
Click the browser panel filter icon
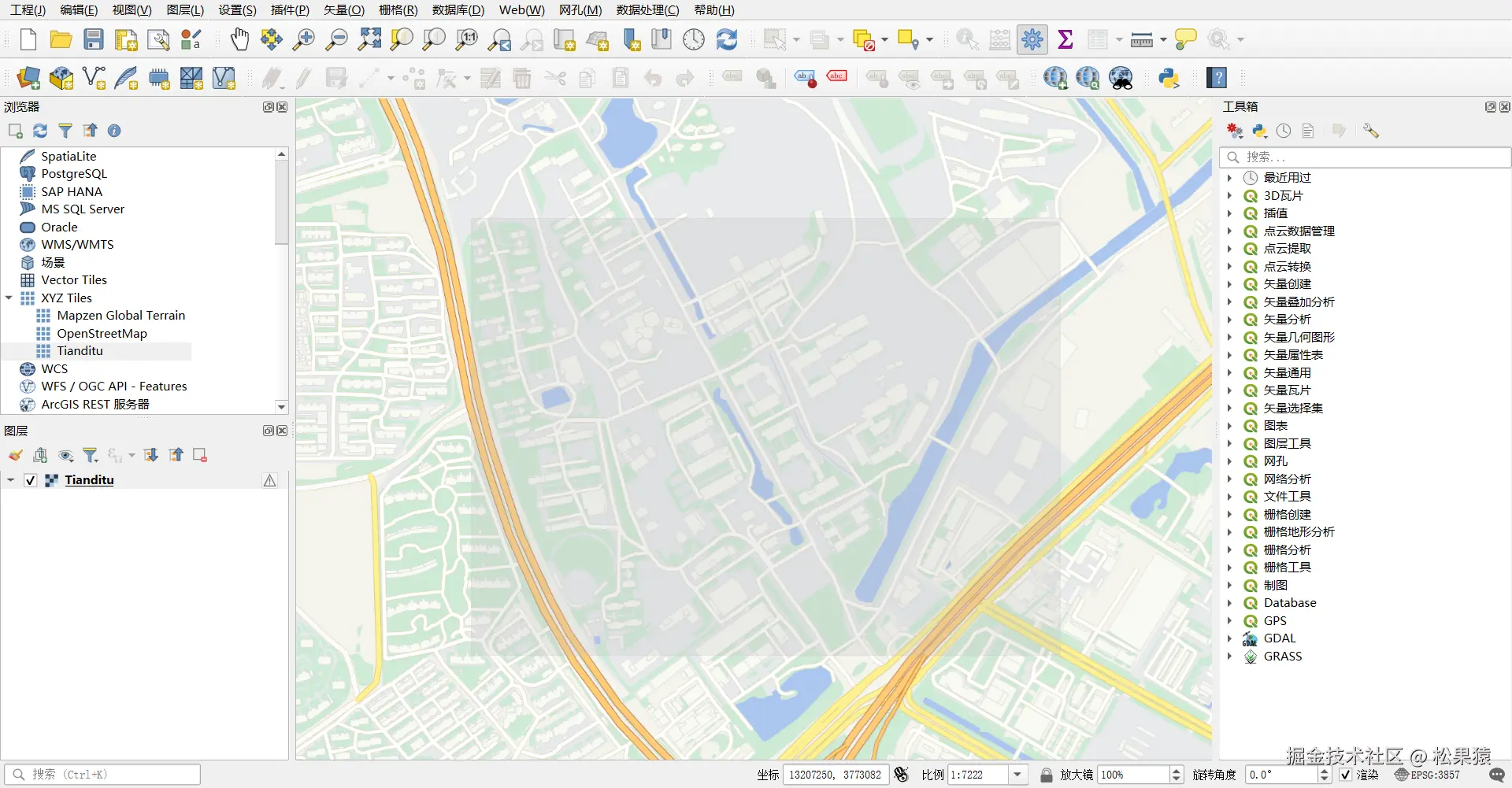pos(65,131)
